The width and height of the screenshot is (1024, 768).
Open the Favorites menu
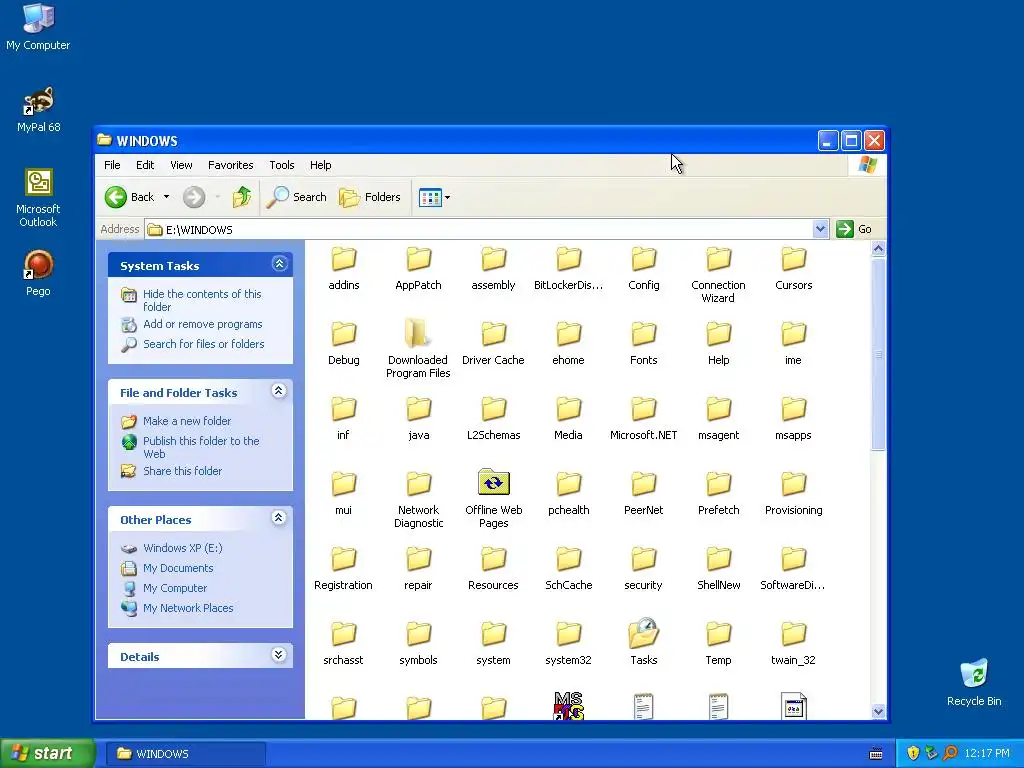click(231, 165)
